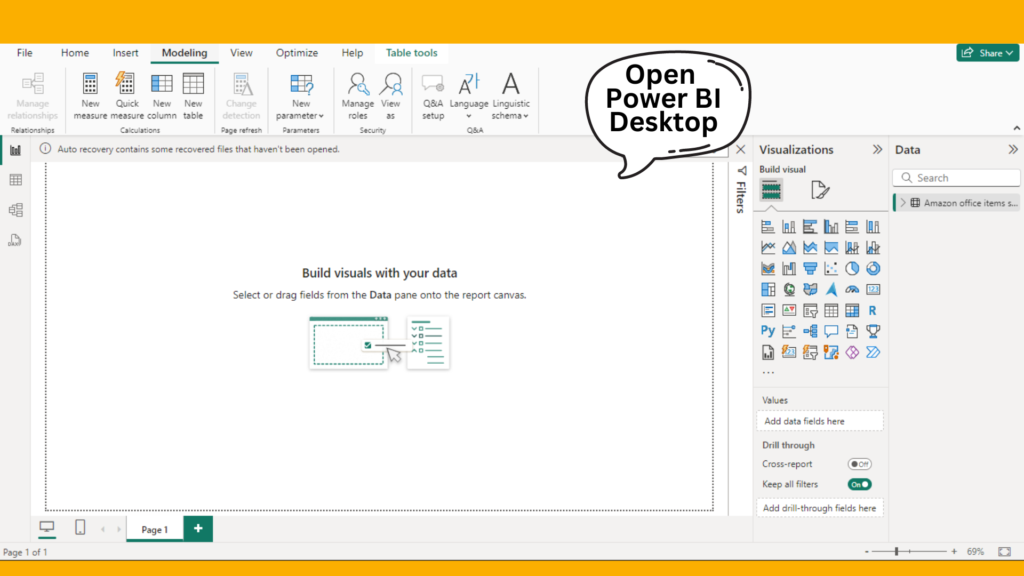1024x576 pixels.
Task: Switch to Table view in left sidebar
Action: 16,180
